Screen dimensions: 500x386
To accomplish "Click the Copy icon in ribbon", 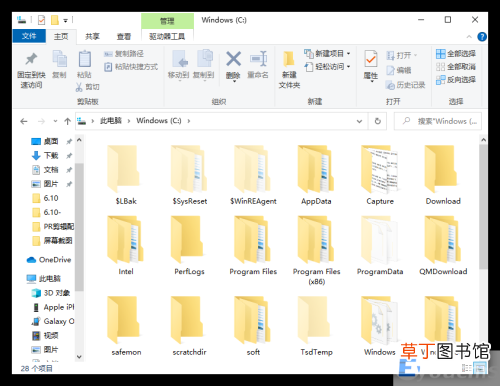I will coord(60,59).
